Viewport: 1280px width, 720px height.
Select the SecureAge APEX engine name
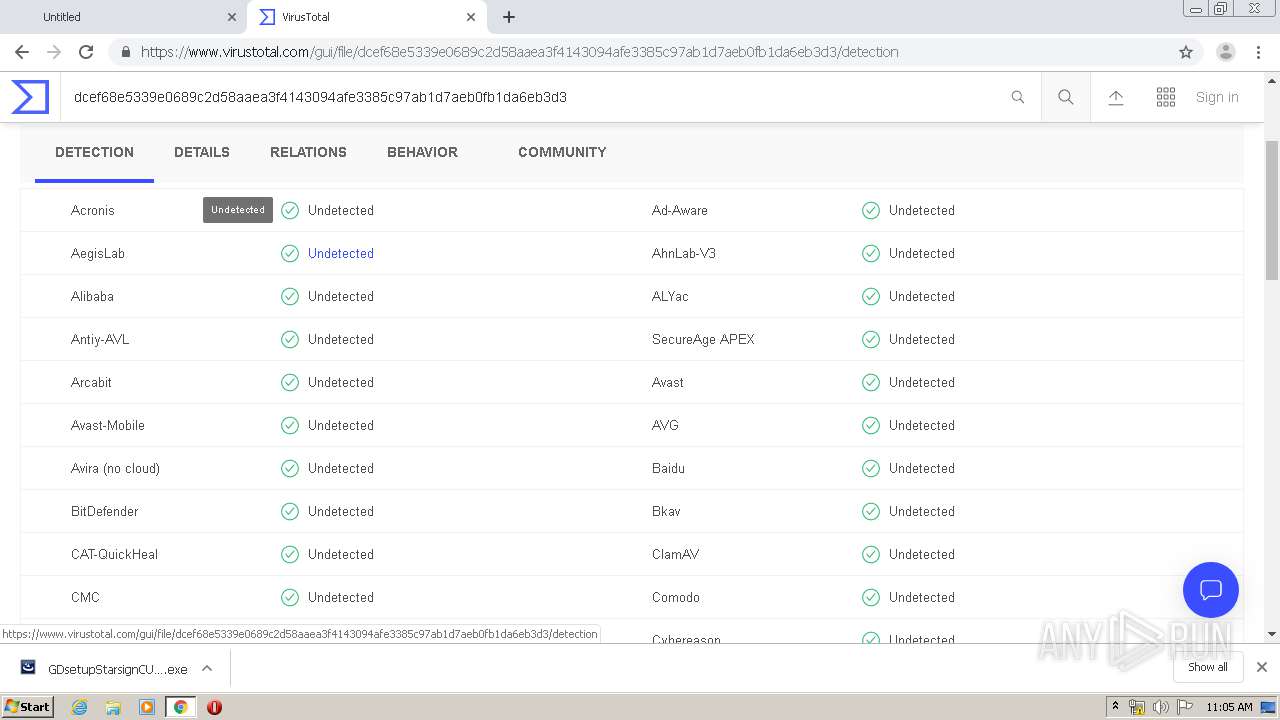(x=703, y=339)
